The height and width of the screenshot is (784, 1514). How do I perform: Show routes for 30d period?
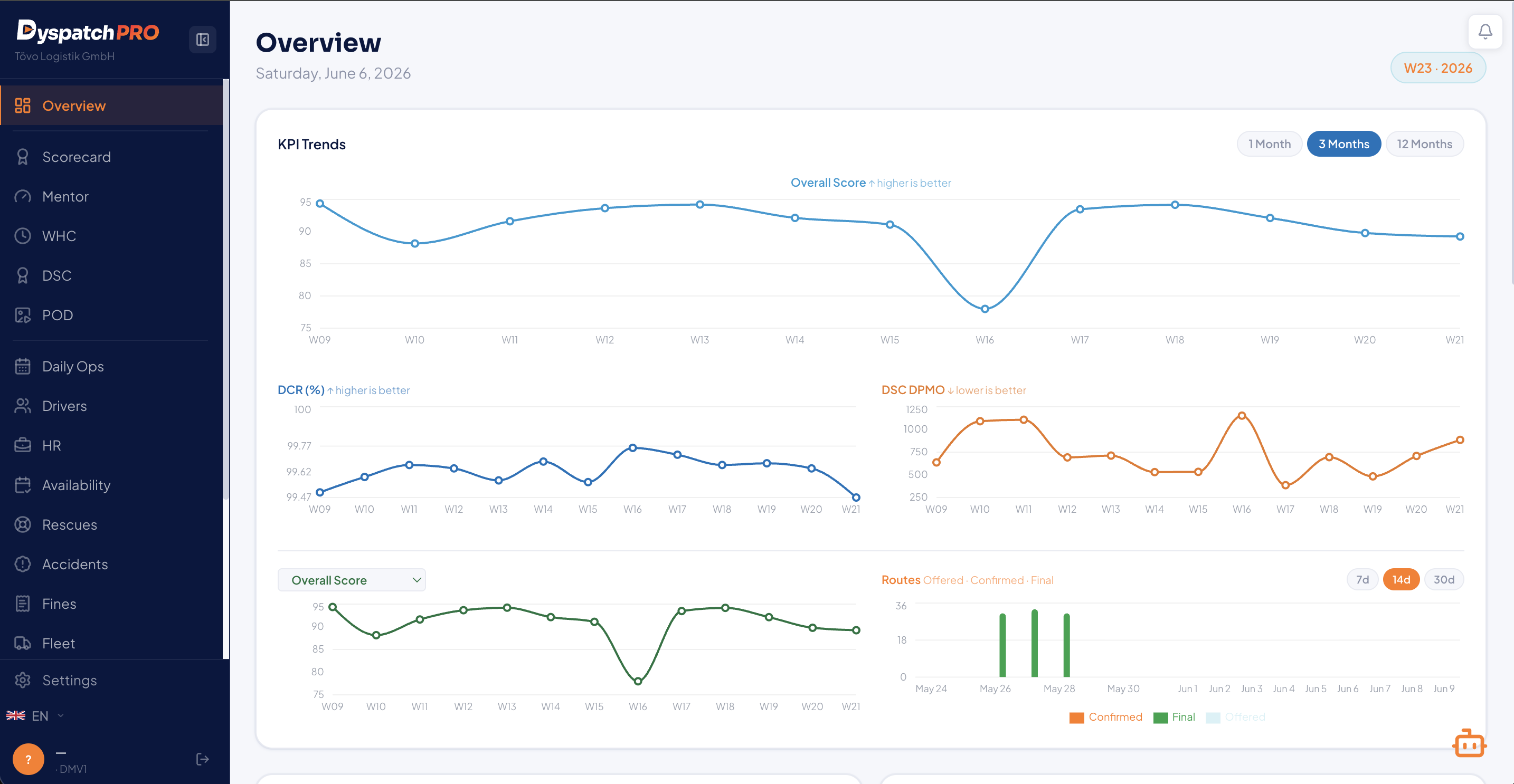pos(1443,580)
